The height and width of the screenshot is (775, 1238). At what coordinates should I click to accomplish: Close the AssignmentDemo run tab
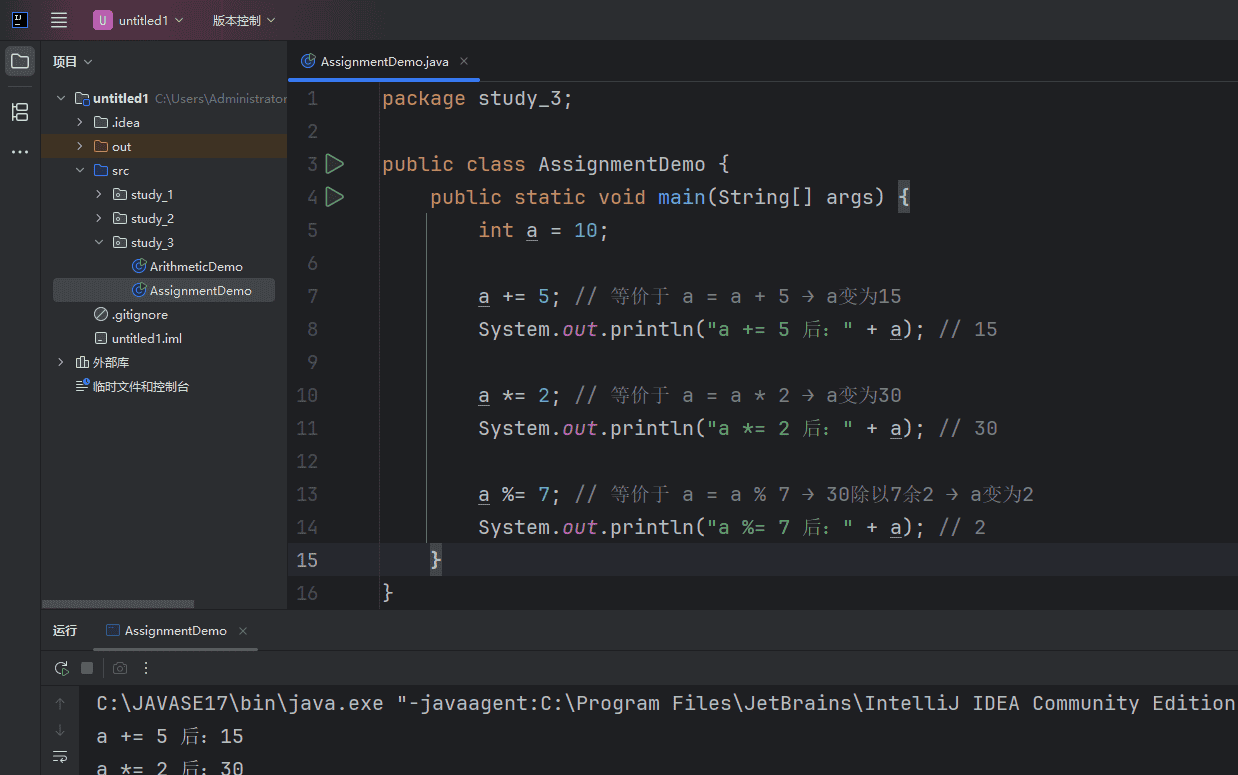pos(243,631)
